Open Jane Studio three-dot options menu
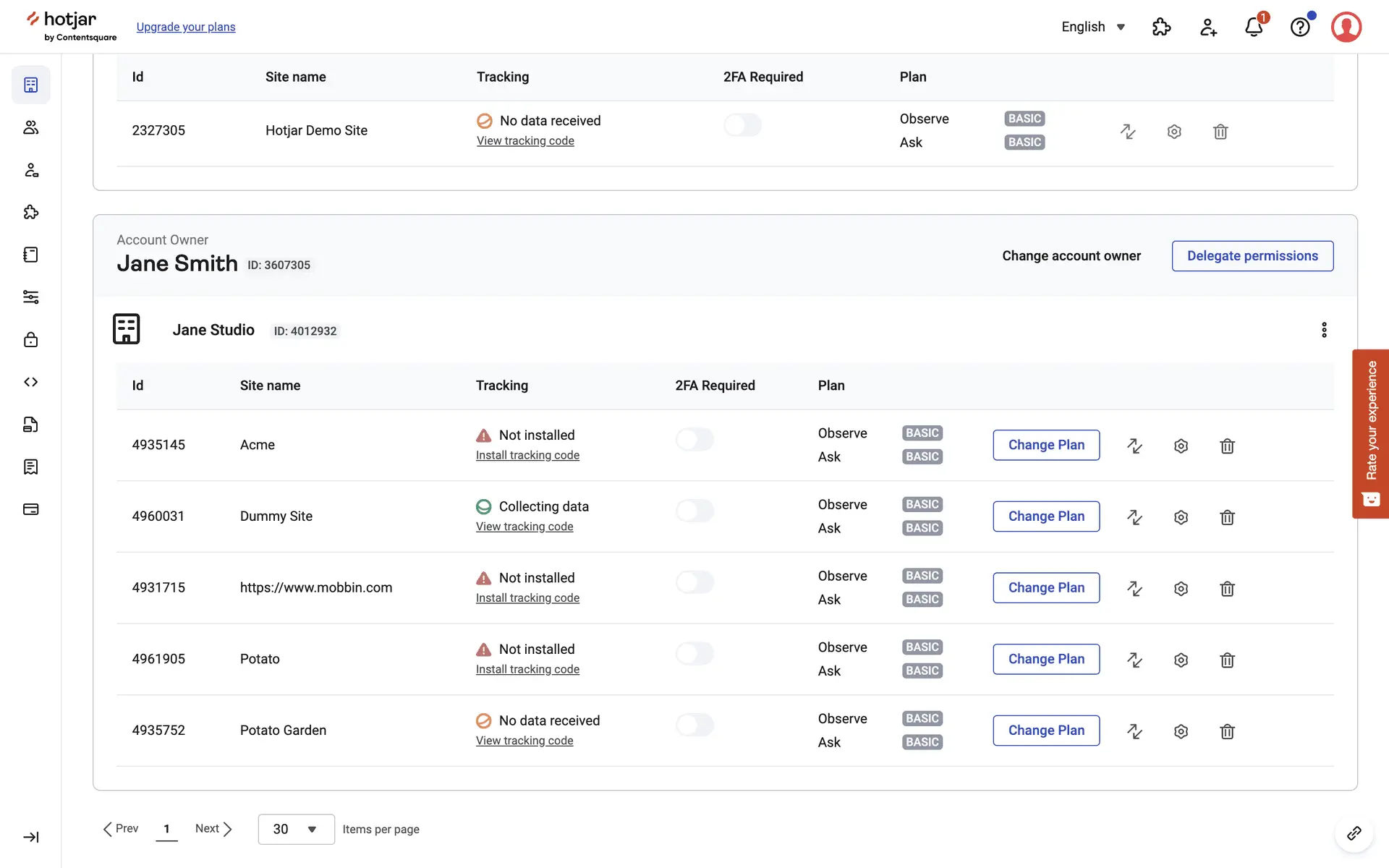Screen dimensions: 1389x868 (x=1324, y=330)
